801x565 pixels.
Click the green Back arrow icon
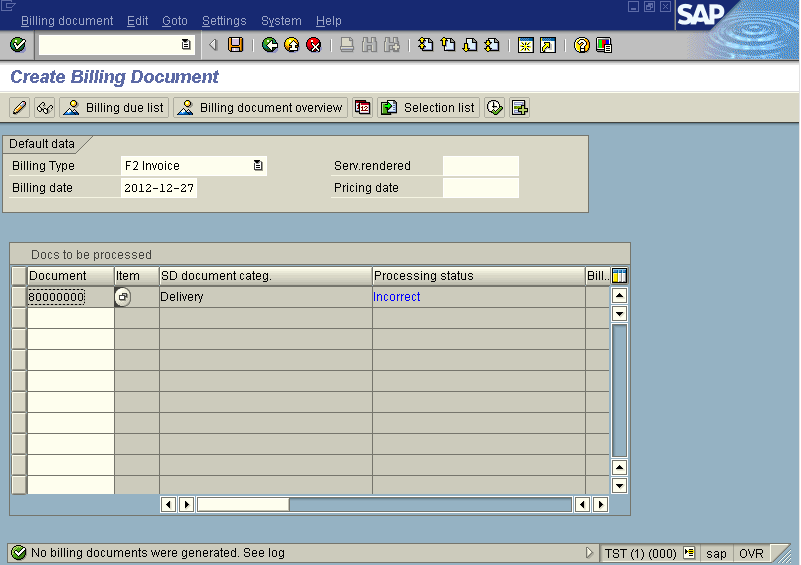click(x=269, y=45)
